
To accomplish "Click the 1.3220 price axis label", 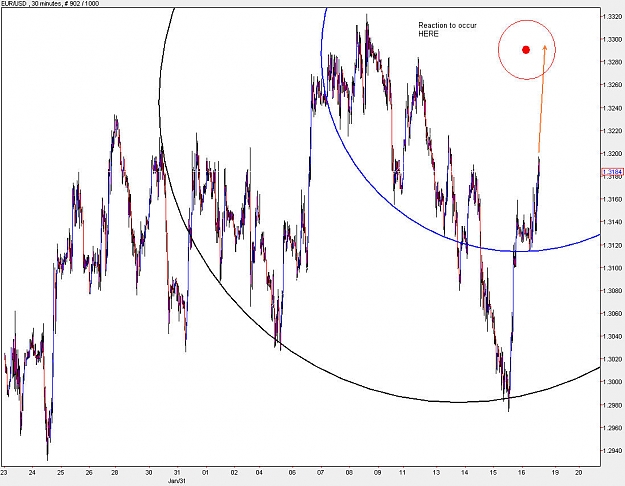I will 613,131.
